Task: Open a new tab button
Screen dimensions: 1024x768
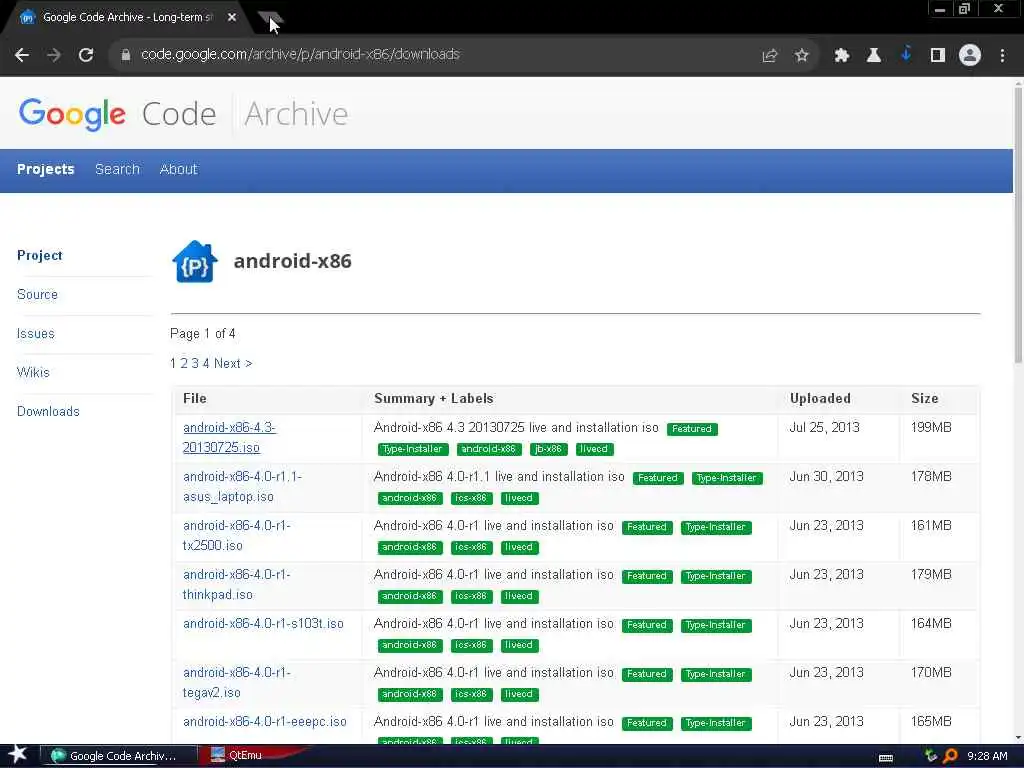Action: (270, 18)
